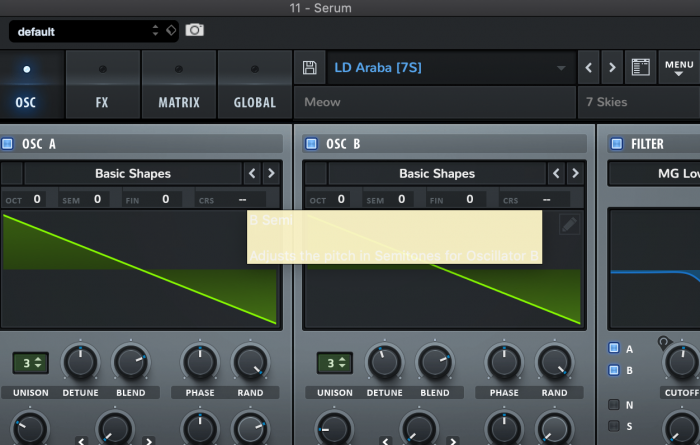This screenshot has width=700, height=445.
Task: Open OSC A Basic Shapes wavetable menu
Action: (x=133, y=173)
